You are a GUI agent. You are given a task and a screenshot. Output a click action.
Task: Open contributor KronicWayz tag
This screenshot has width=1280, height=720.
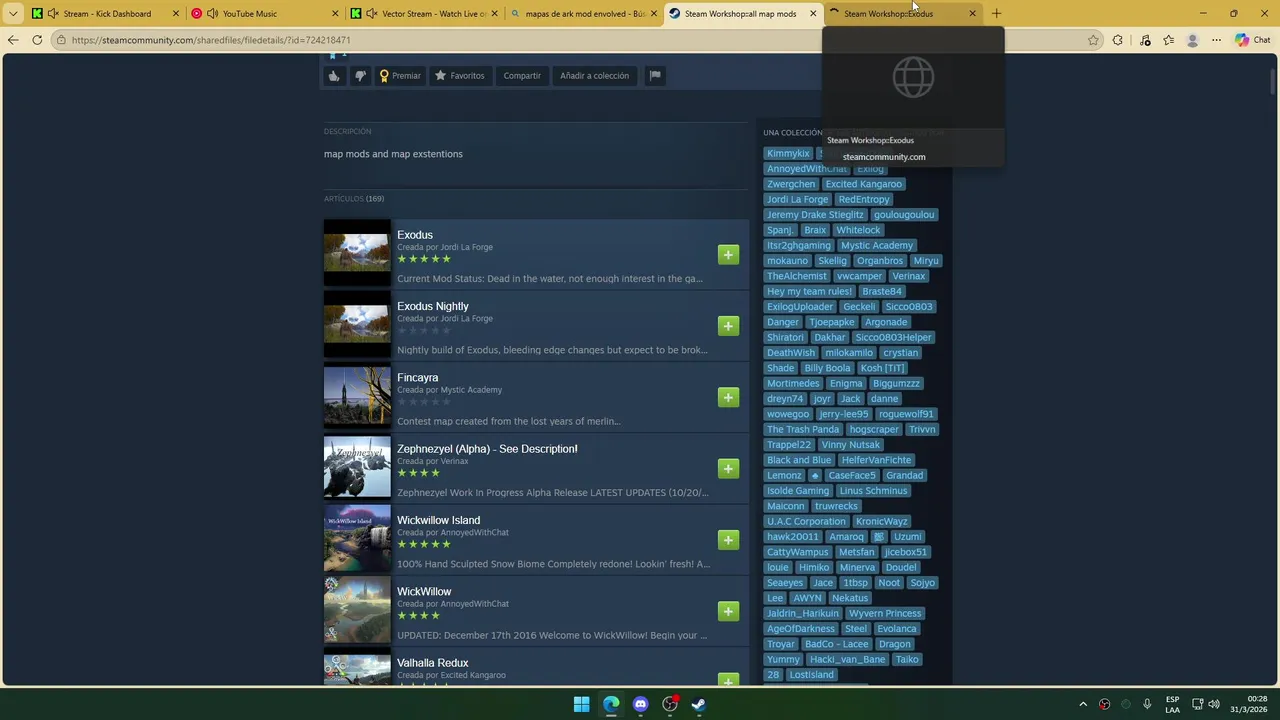coord(882,522)
